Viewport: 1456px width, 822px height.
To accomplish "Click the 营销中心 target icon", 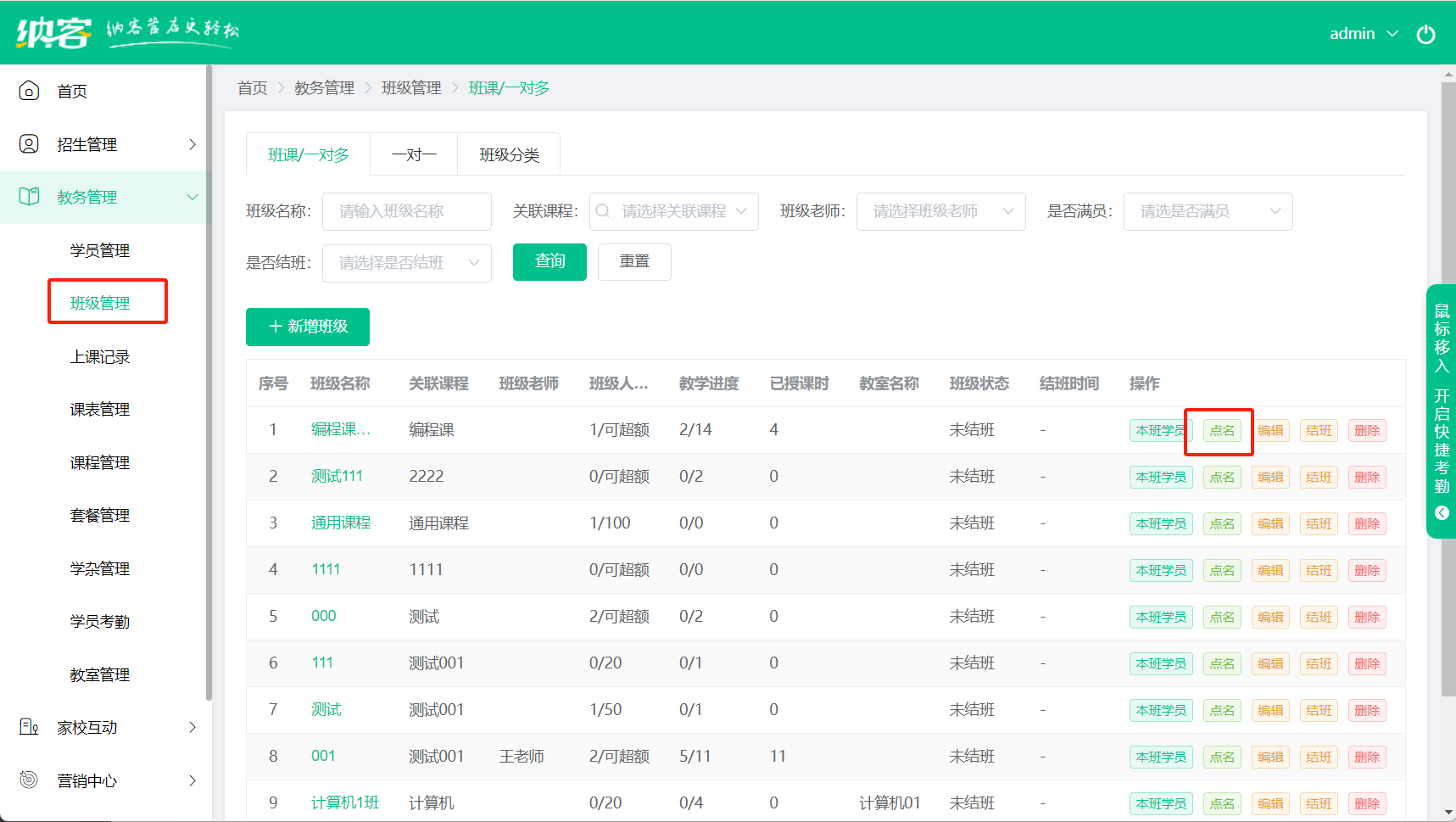I will click(x=29, y=780).
